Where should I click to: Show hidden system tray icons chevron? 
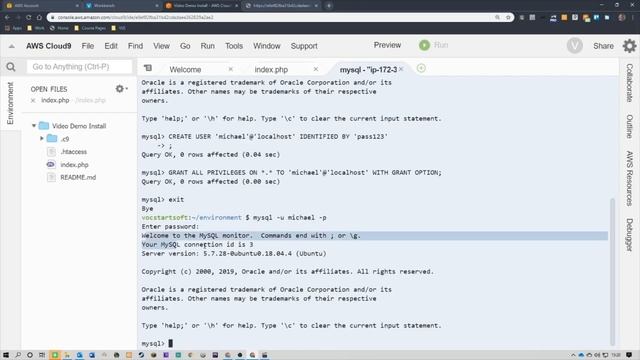click(x=573, y=355)
